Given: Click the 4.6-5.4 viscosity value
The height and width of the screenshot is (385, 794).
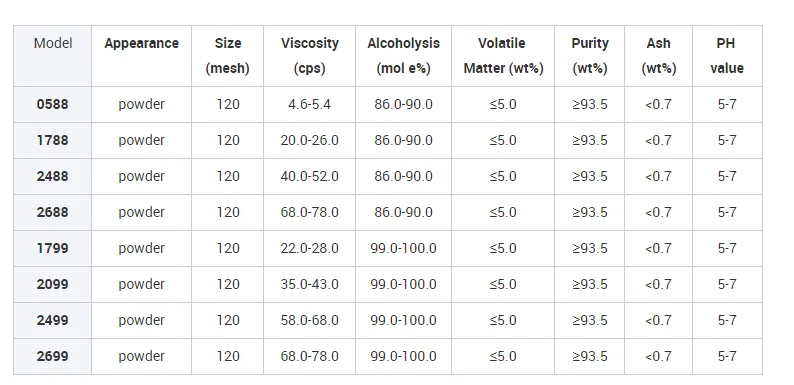Looking at the screenshot, I should (x=309, y=104).
